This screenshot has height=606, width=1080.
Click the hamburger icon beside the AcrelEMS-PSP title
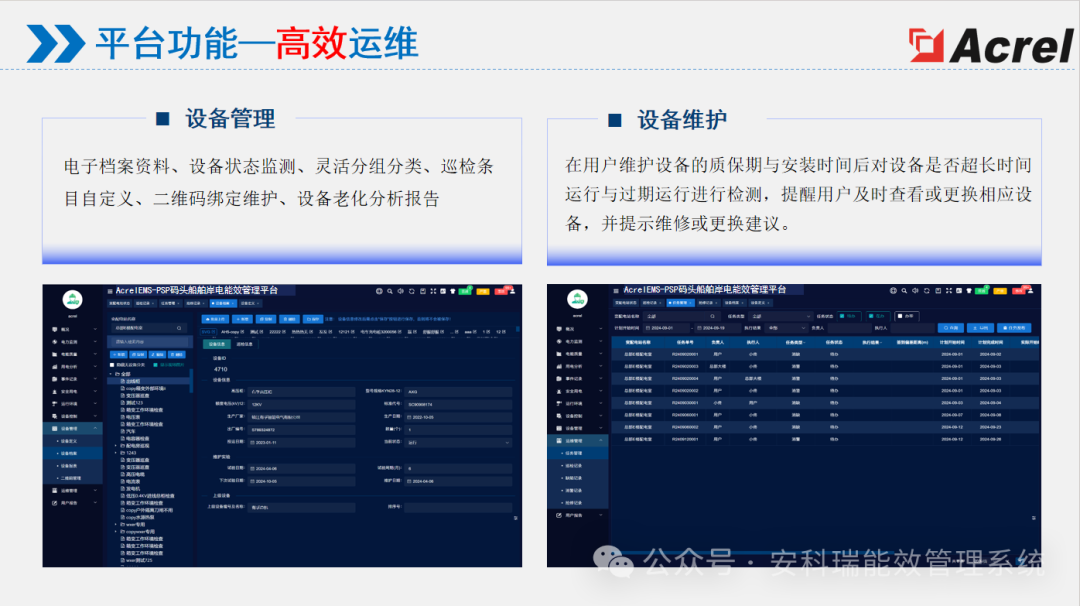click(111, 289)
